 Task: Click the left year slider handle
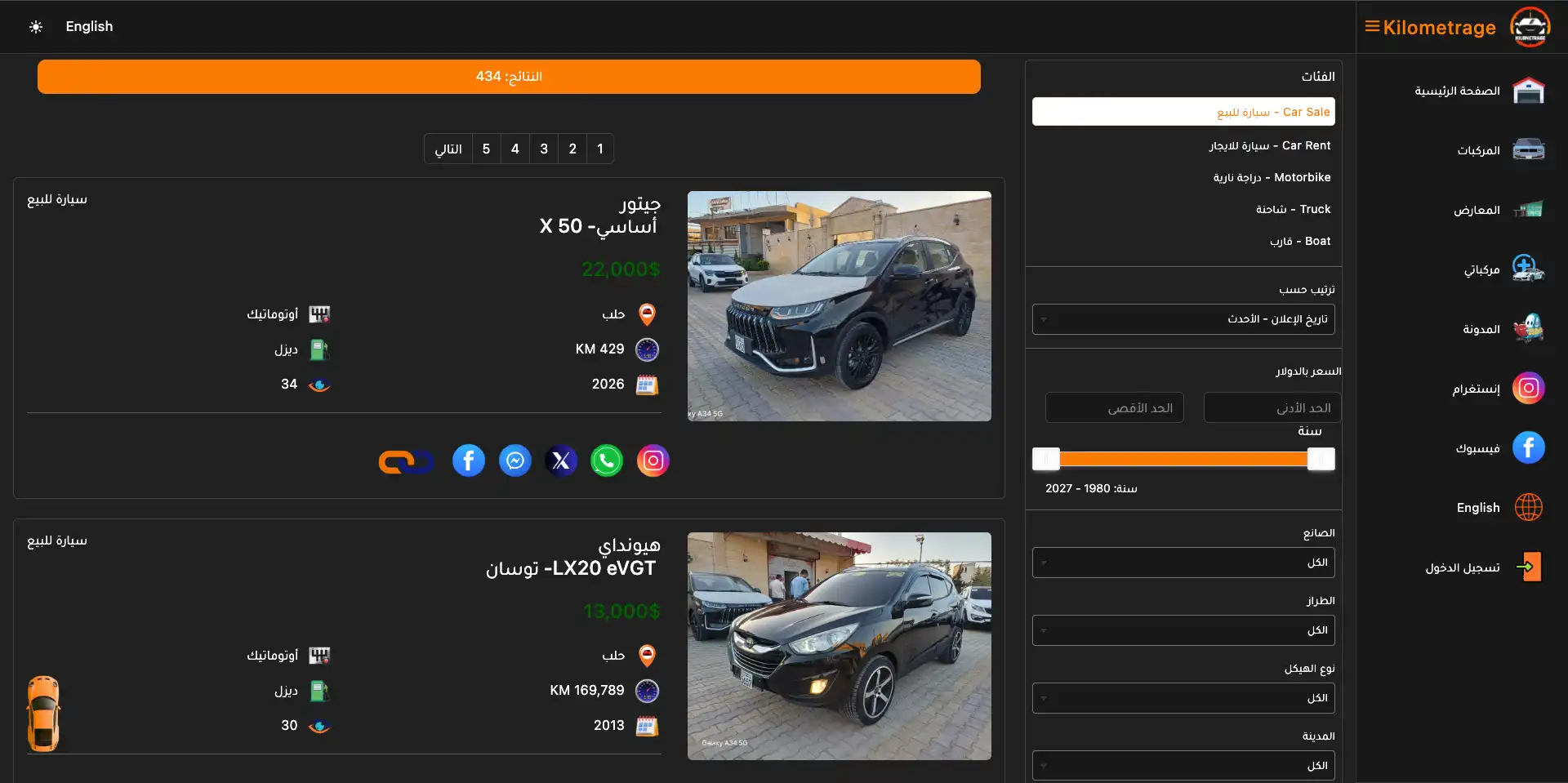tap(1046, 459)
